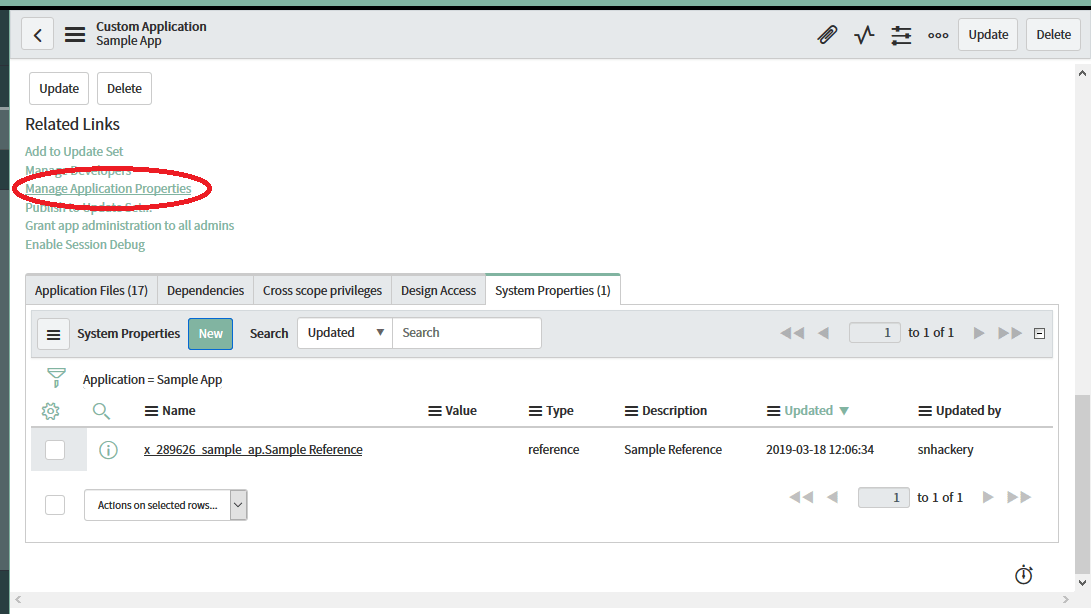Check the select-all checkbox at list bottom
Viewport: 1091px width, 614px height.
coord(55,504)
